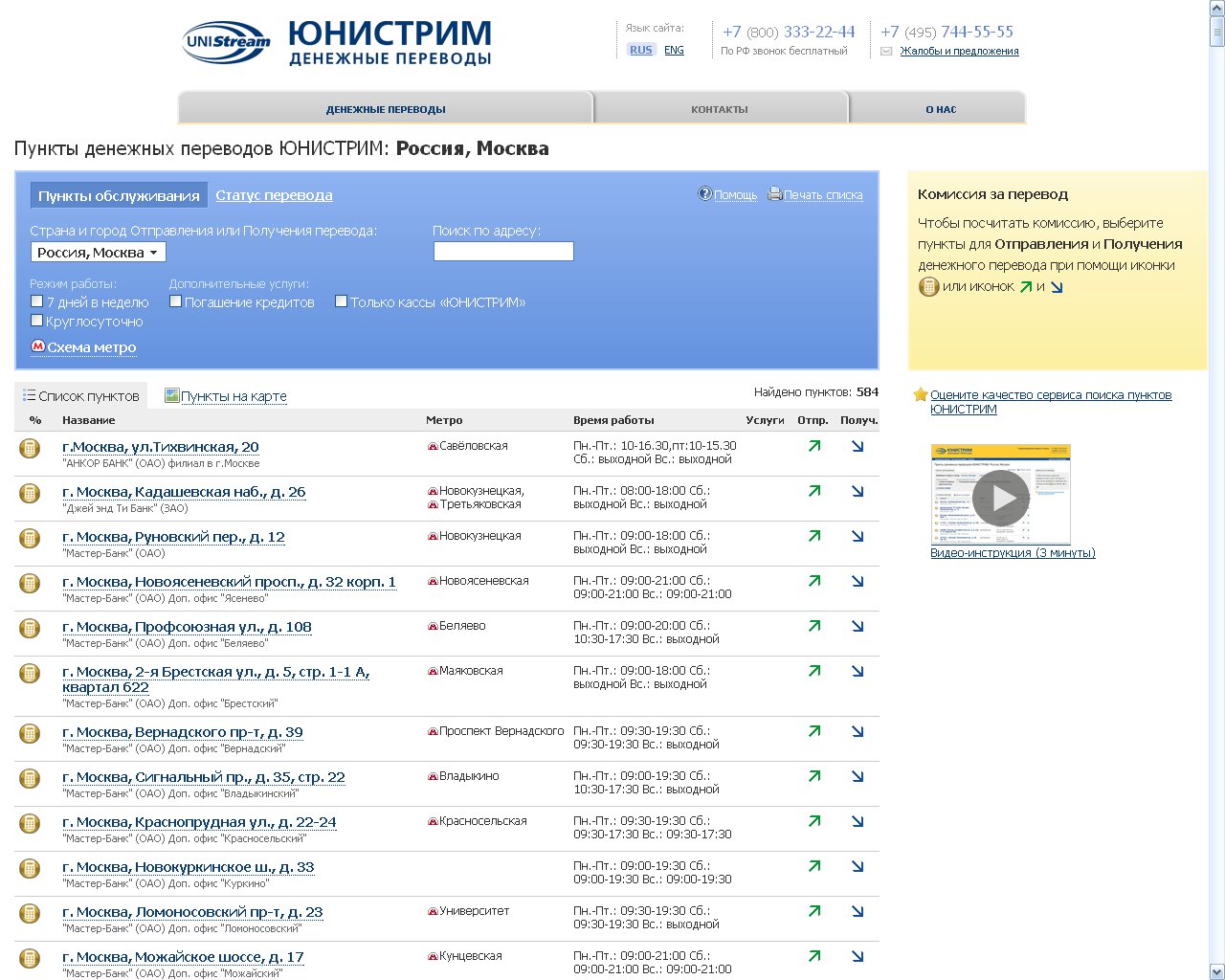1225x980 pixels.
Task: Click send arrow for Кадашевская наб. row
Action: [814, 491]
